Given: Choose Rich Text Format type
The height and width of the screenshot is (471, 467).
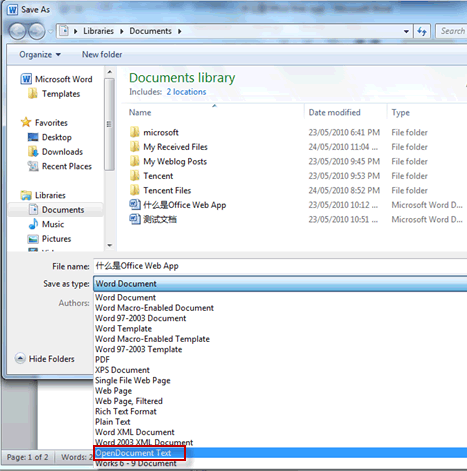Looking at the screenshot, I should [126, 411].
